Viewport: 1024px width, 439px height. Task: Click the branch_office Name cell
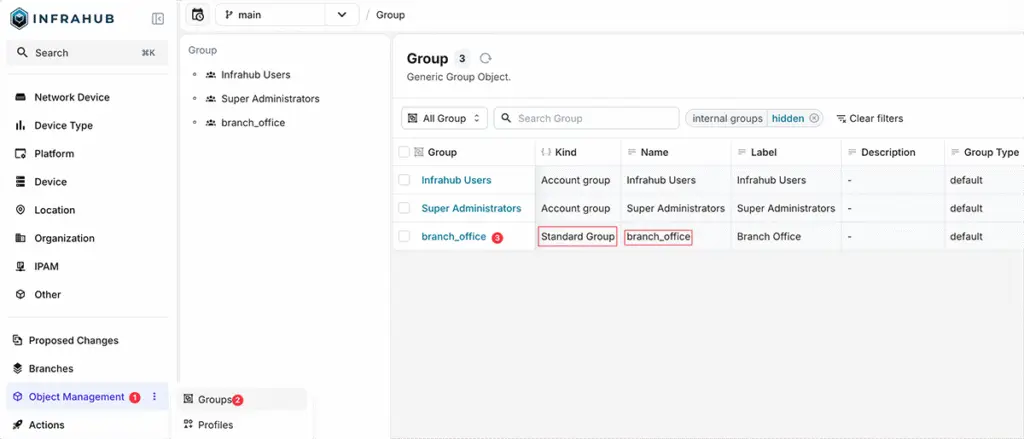658,236
